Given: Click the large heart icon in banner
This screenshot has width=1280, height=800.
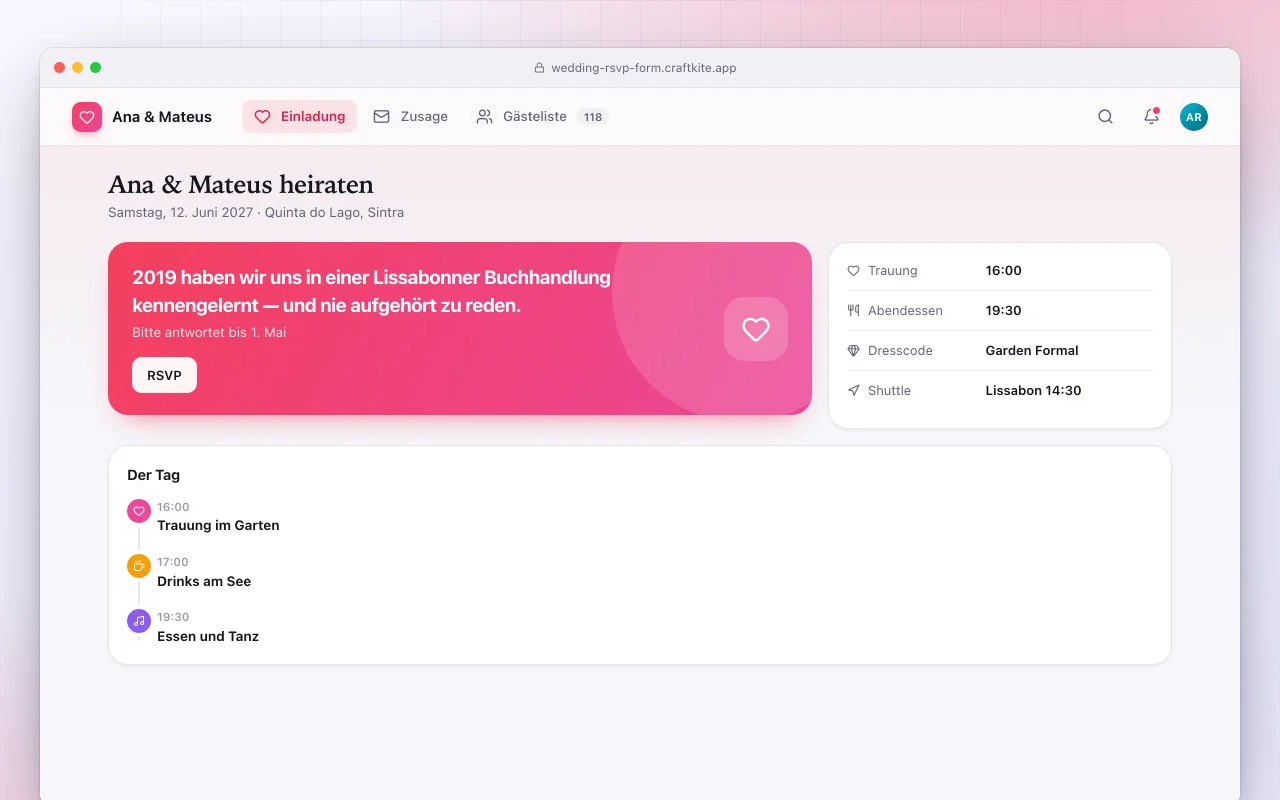Looking at the screenshot, I should click(x=756, y=329).
